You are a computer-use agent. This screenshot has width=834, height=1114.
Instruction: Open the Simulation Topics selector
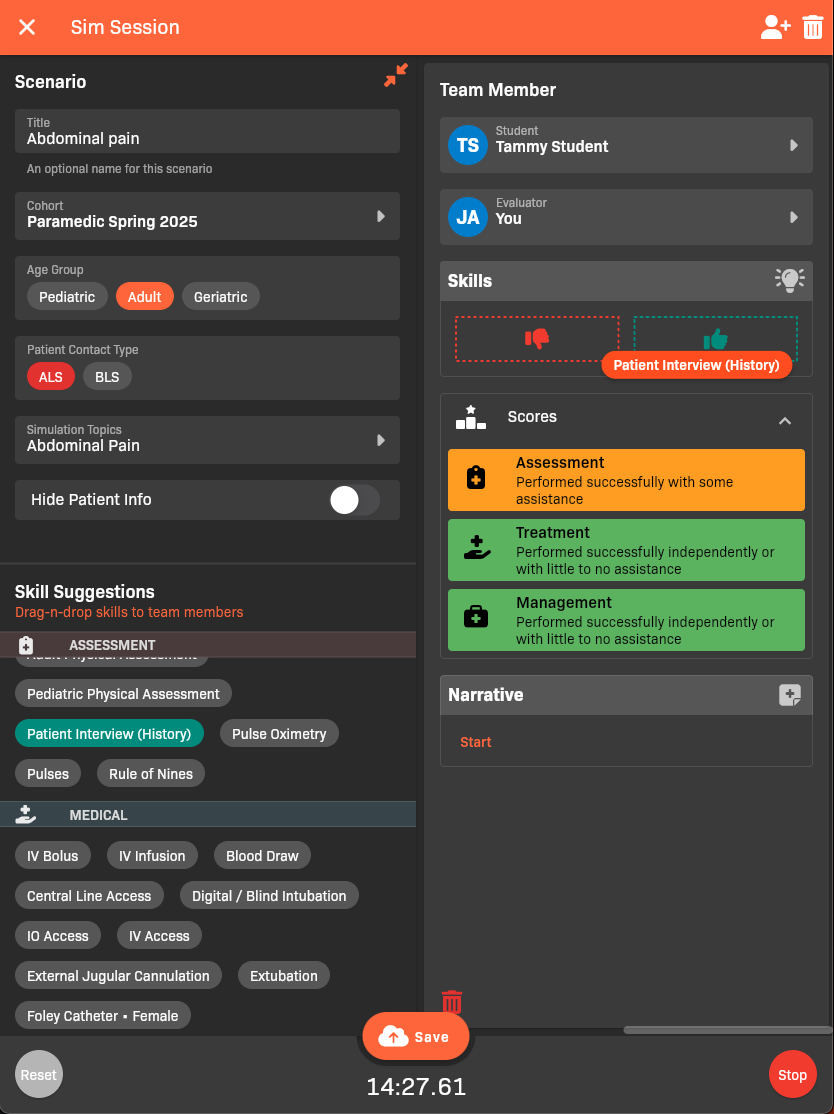point(207,440)
